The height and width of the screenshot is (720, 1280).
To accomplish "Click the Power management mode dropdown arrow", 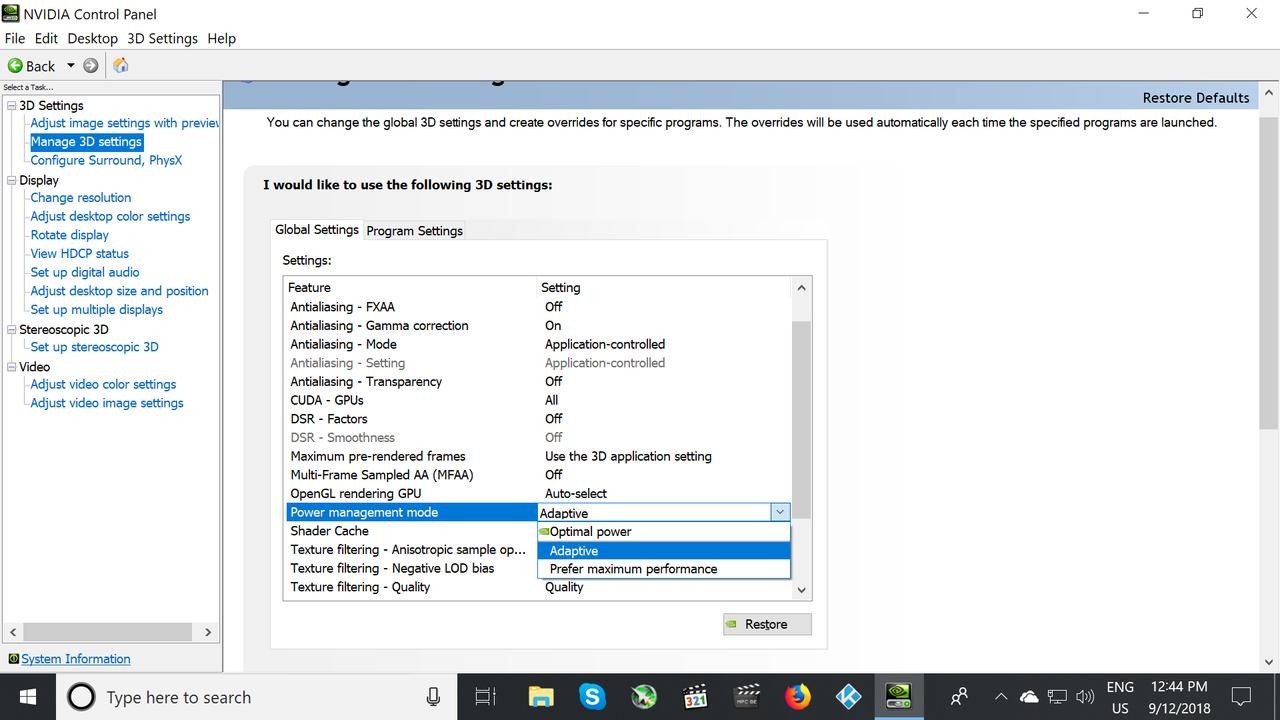I will (x=780, y=512).
